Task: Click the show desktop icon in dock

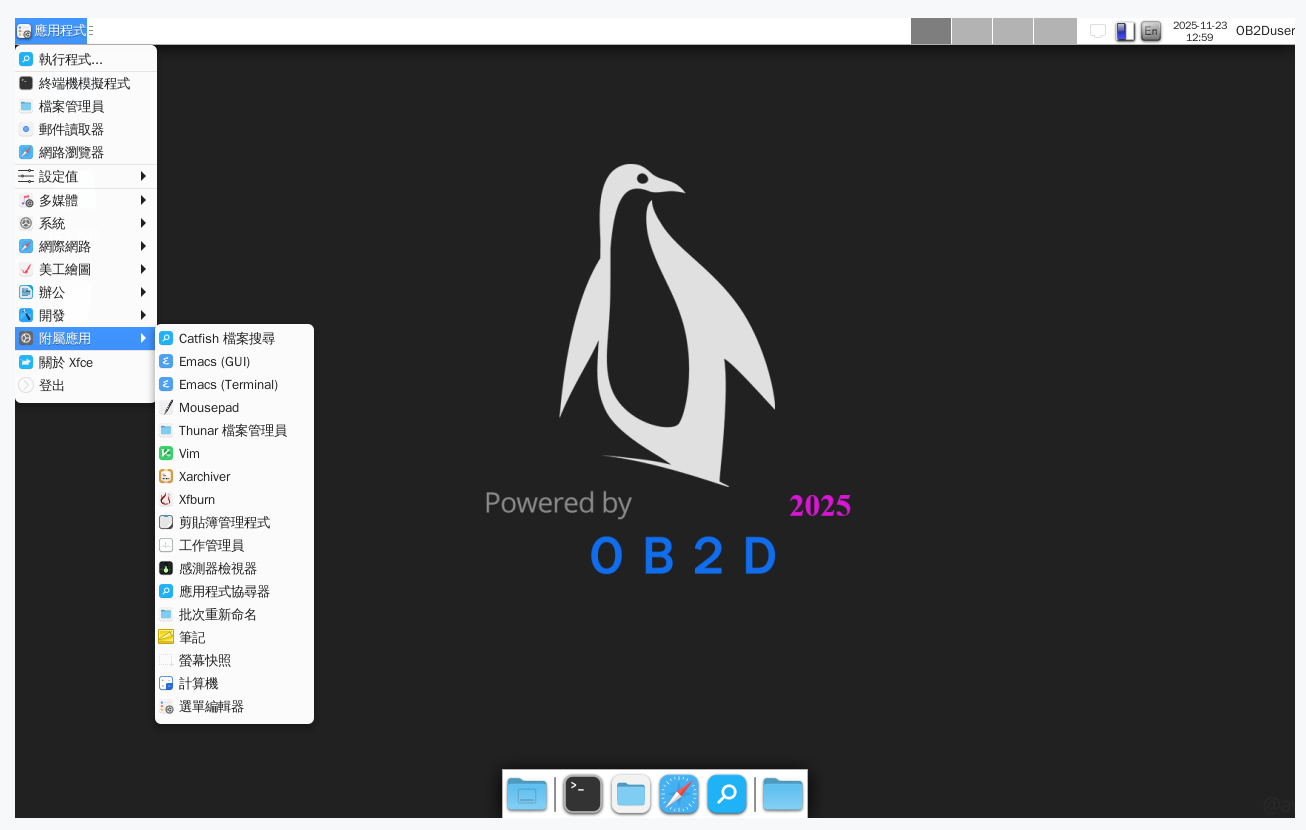Action: click(x=527, y=794)
